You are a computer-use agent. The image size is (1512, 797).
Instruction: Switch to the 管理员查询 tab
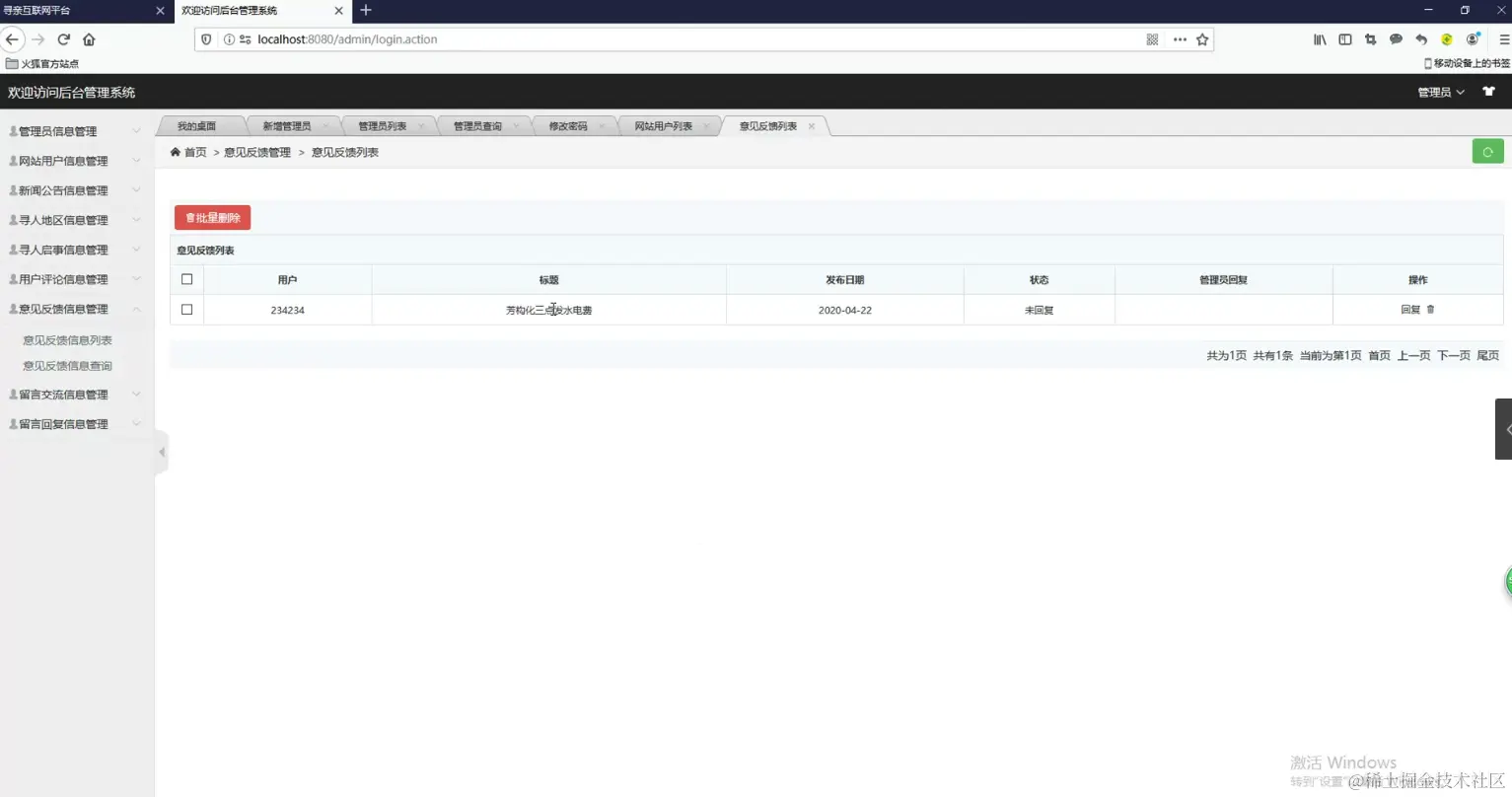click(478, 126)
